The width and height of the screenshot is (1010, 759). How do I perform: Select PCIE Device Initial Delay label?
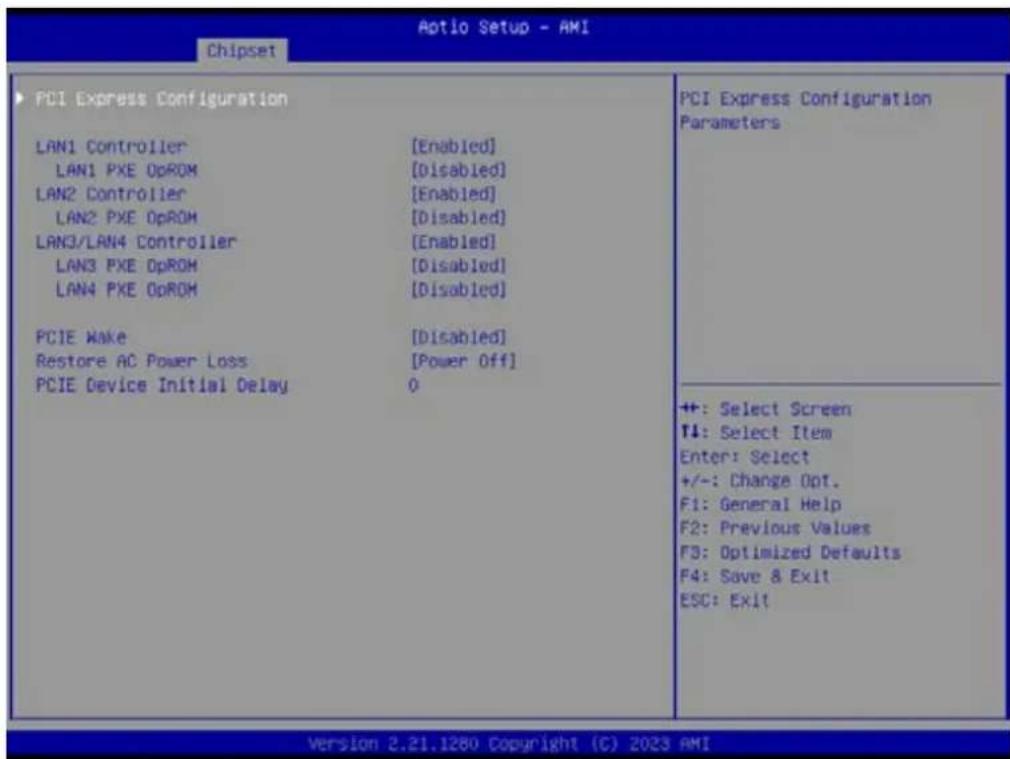(x=162, y=385)
